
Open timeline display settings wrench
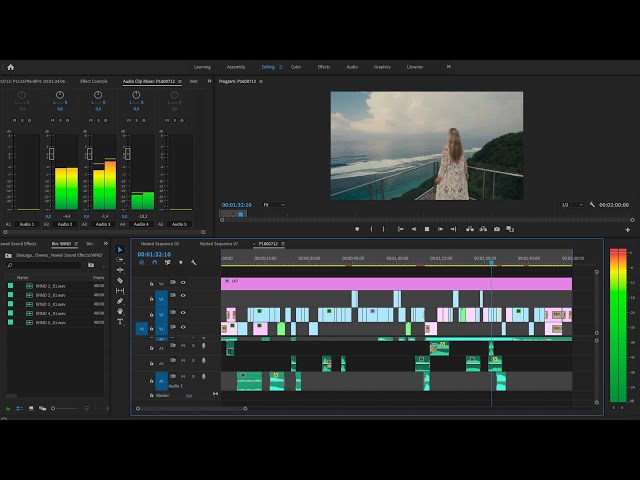[193, 263]
